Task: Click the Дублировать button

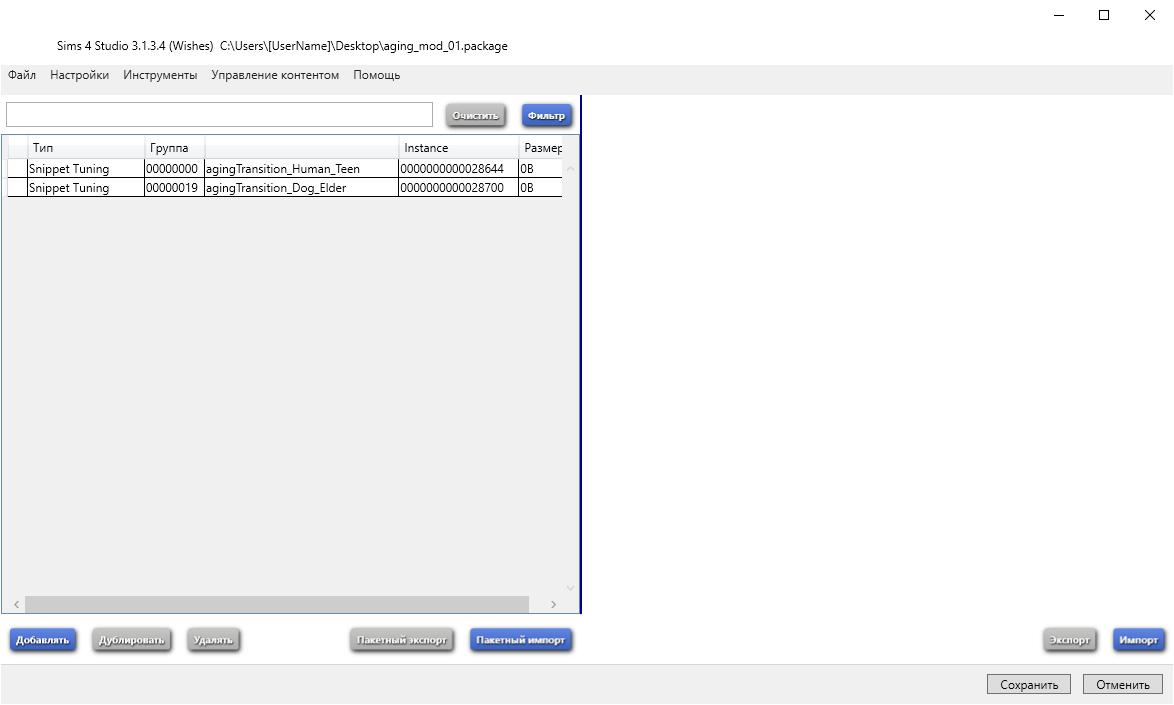Action: click(x=131, y=640)
